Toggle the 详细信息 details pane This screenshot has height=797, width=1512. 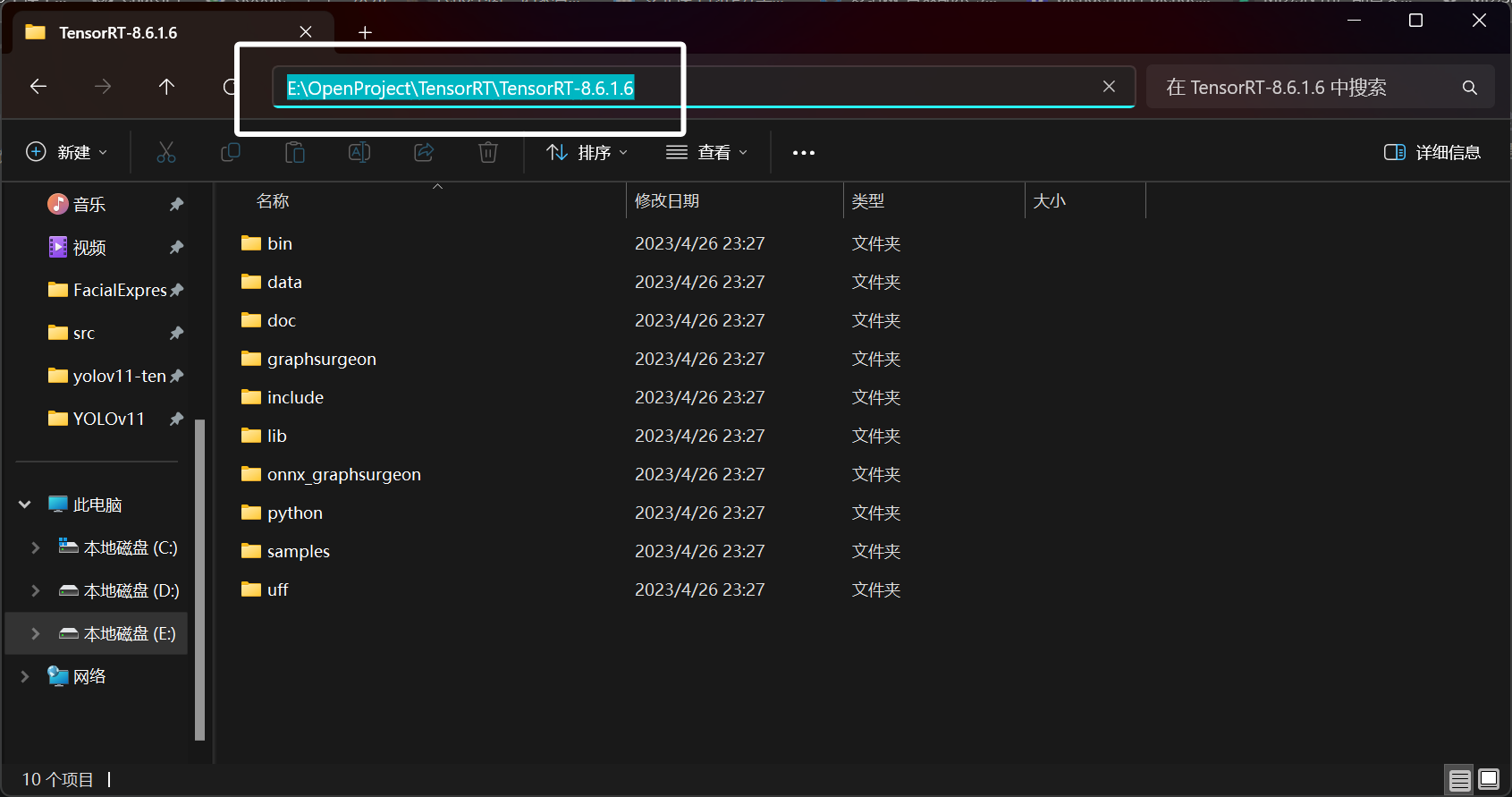(x=1432, y=153)
